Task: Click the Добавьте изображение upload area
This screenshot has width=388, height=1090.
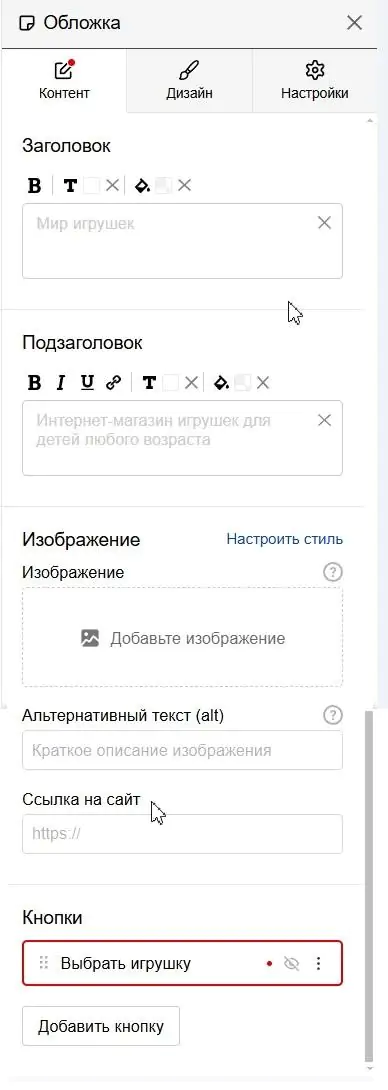Action: 182,638
